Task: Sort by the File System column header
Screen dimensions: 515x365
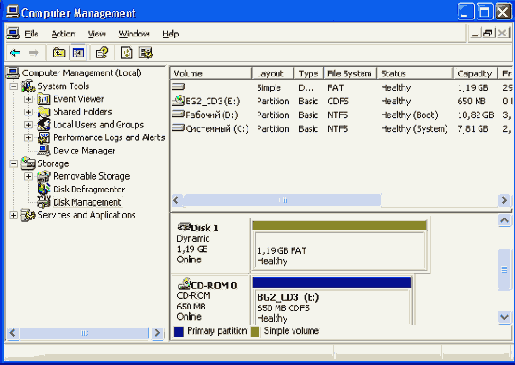Action: [350, 73]
